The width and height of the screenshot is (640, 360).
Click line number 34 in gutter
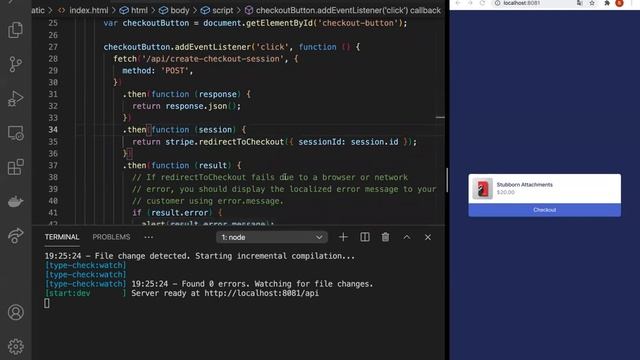53,130
